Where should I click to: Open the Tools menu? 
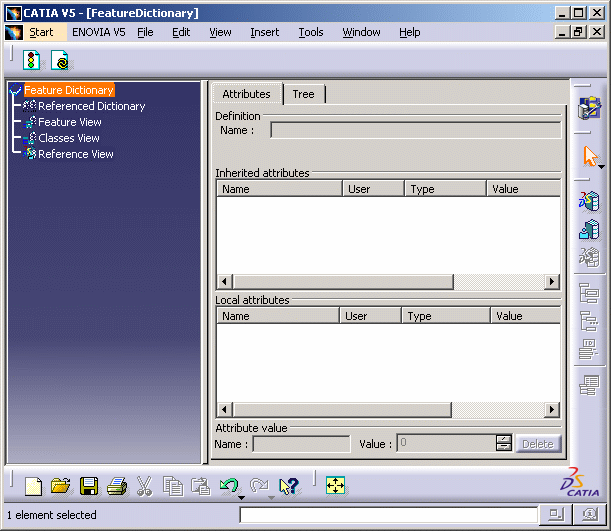coord(311,32)
